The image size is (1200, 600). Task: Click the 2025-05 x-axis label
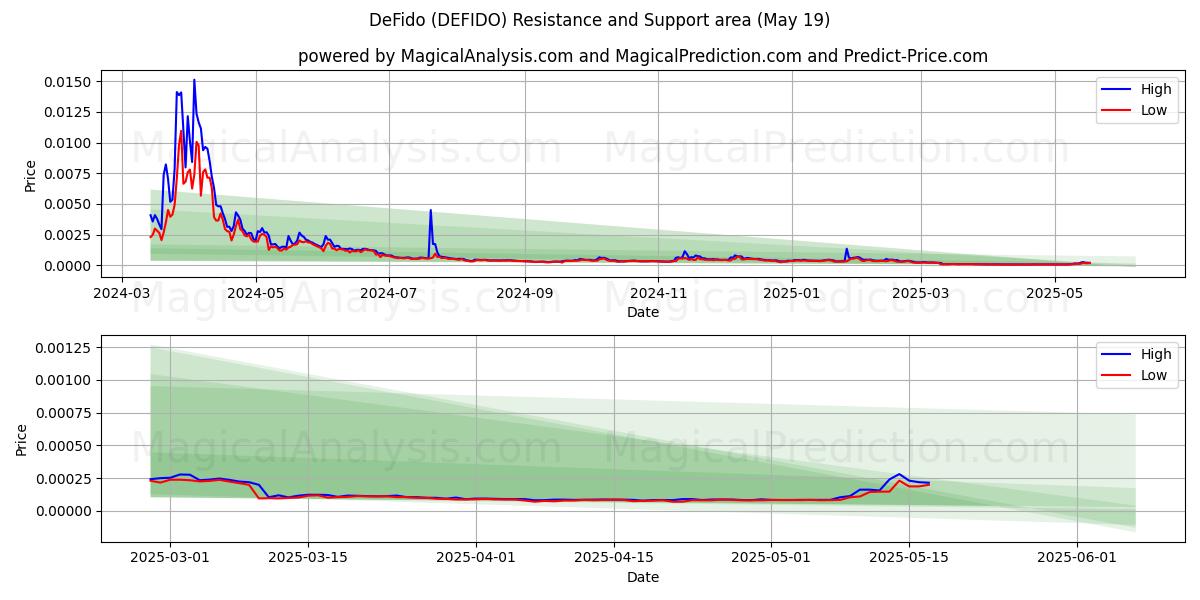pos(1055,294)
